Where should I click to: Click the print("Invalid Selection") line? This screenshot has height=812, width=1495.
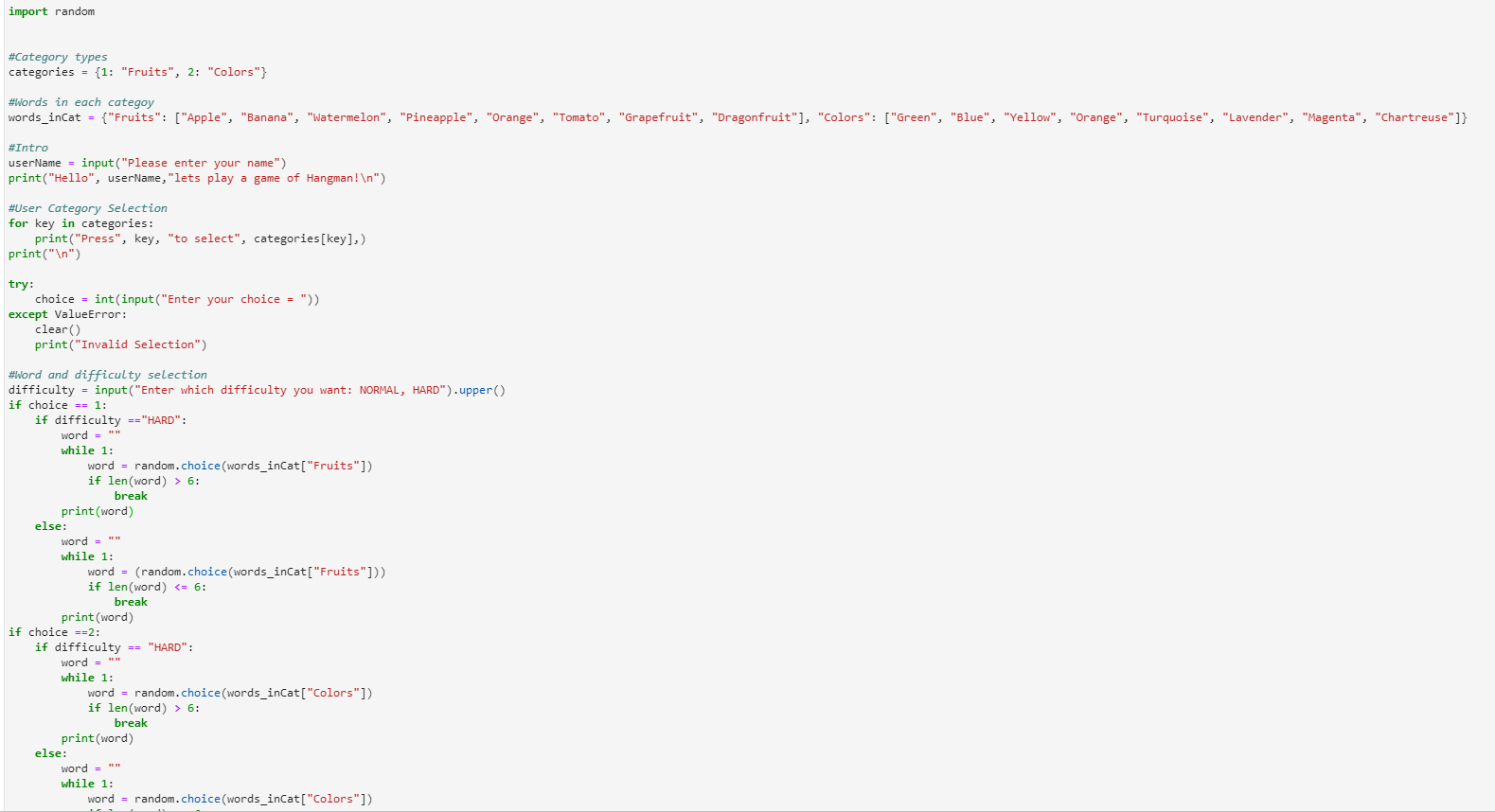tap(121, 344)
